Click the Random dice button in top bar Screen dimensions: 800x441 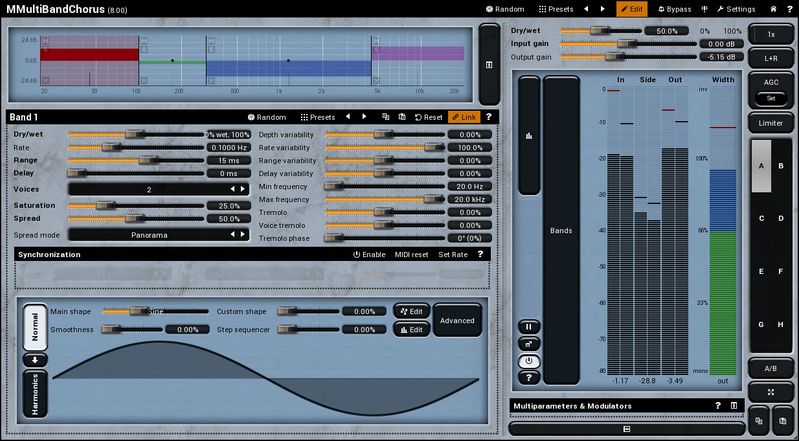505,9
